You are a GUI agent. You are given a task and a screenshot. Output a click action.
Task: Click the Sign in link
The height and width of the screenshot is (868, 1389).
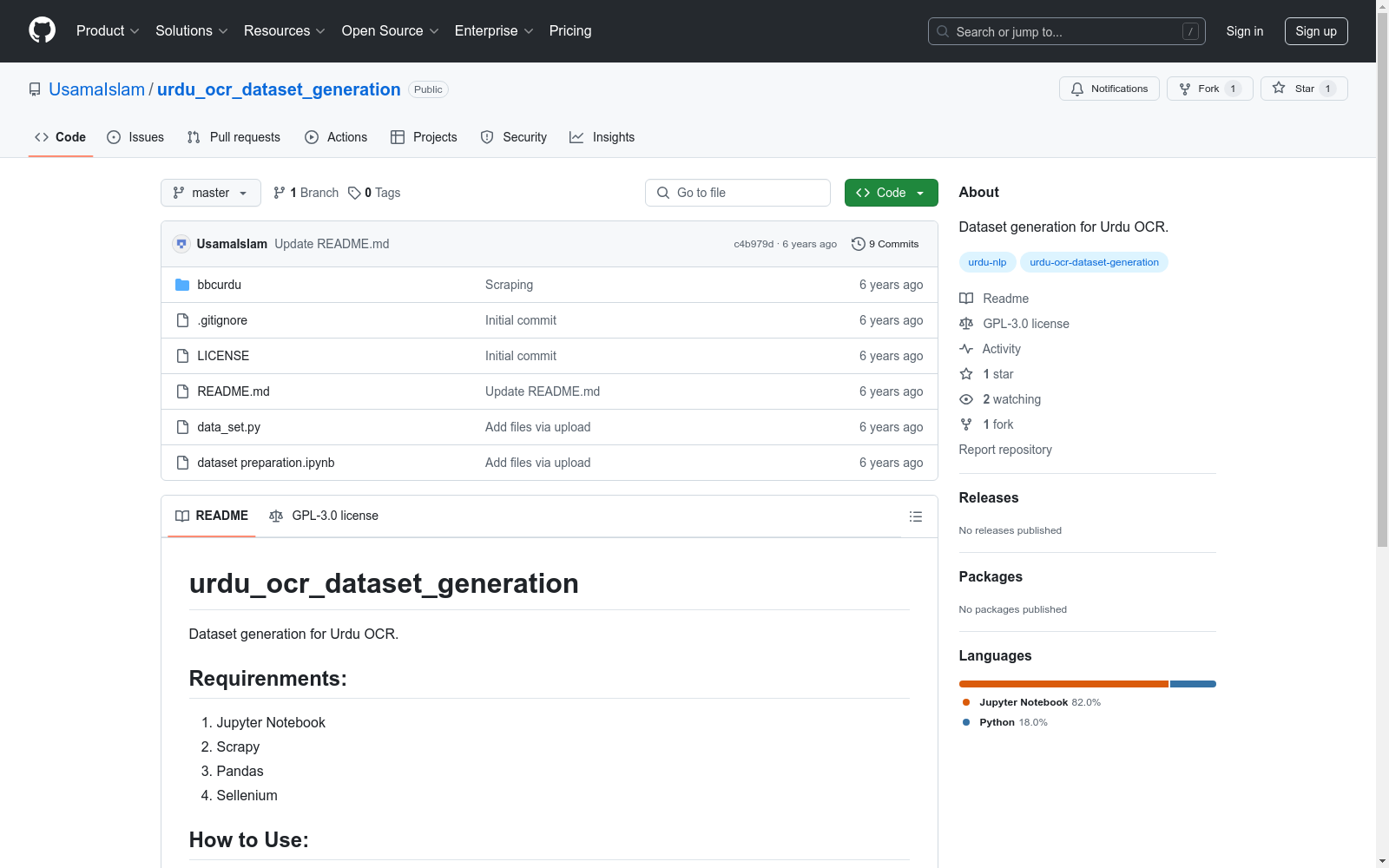point(1245,31)
